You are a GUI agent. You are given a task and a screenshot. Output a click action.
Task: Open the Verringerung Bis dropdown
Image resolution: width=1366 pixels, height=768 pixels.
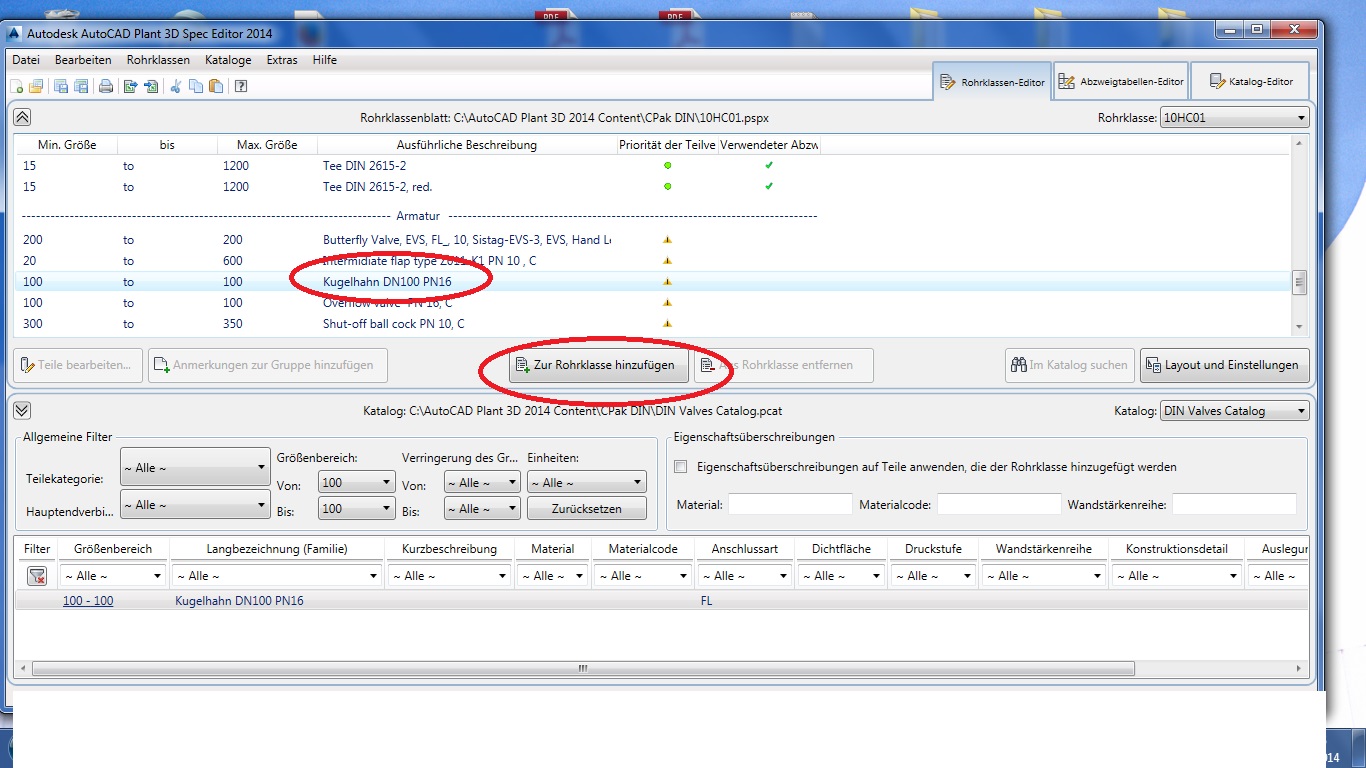point(482,509)
